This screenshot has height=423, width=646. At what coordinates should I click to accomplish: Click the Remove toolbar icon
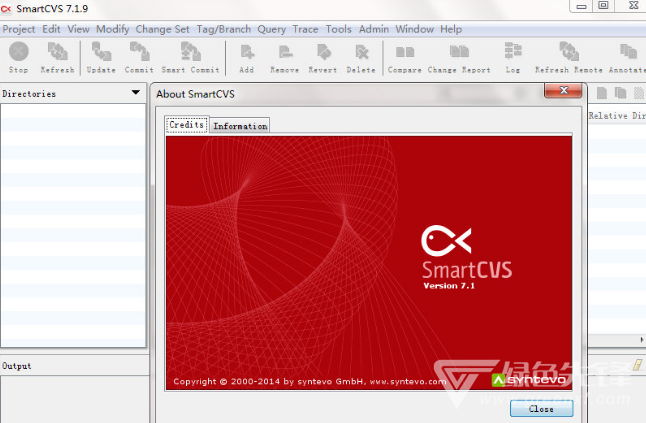tap(284, 56)
